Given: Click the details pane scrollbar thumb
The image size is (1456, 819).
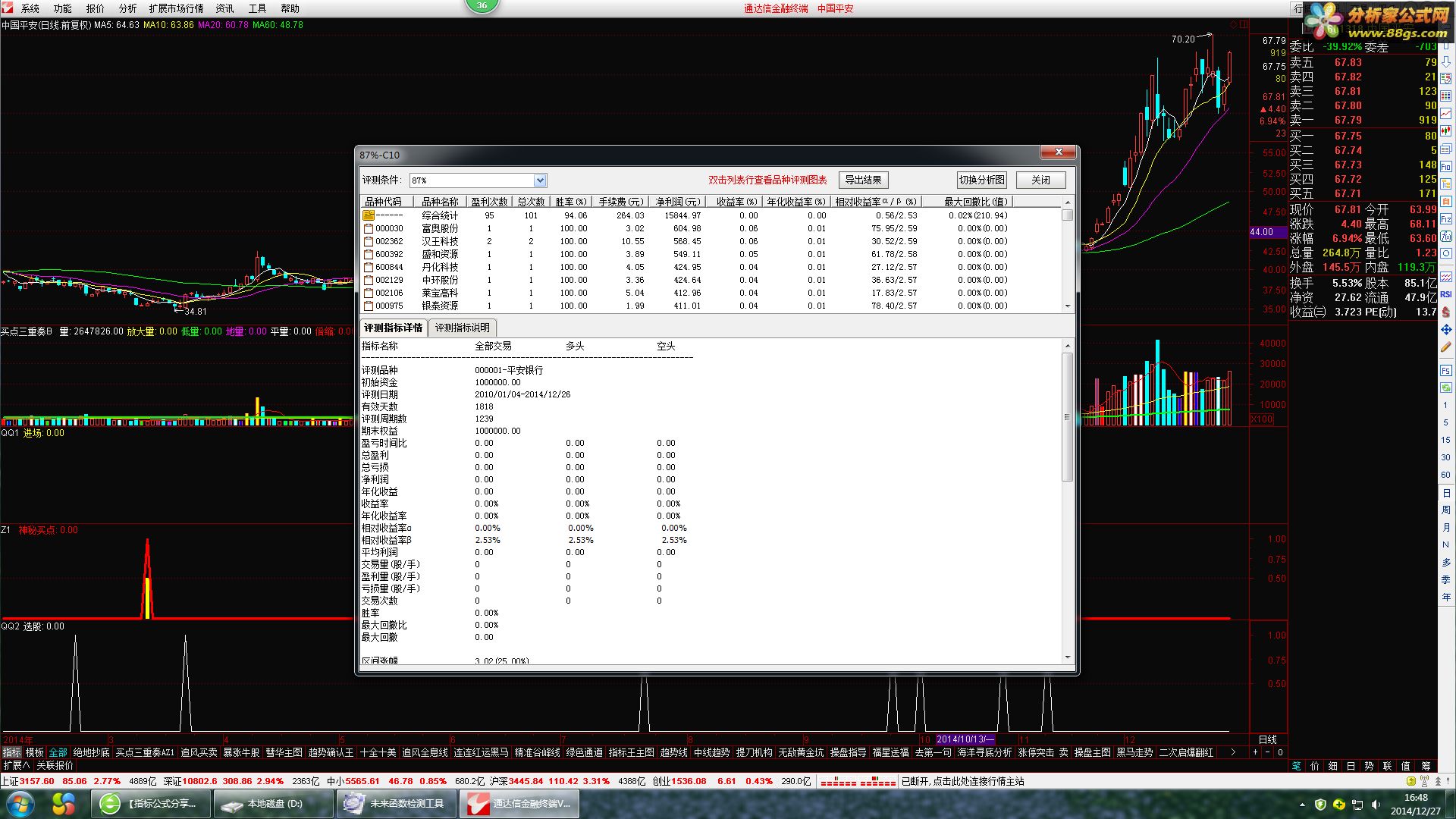Looking at the screenshot, I should (x=1067, y=416).
